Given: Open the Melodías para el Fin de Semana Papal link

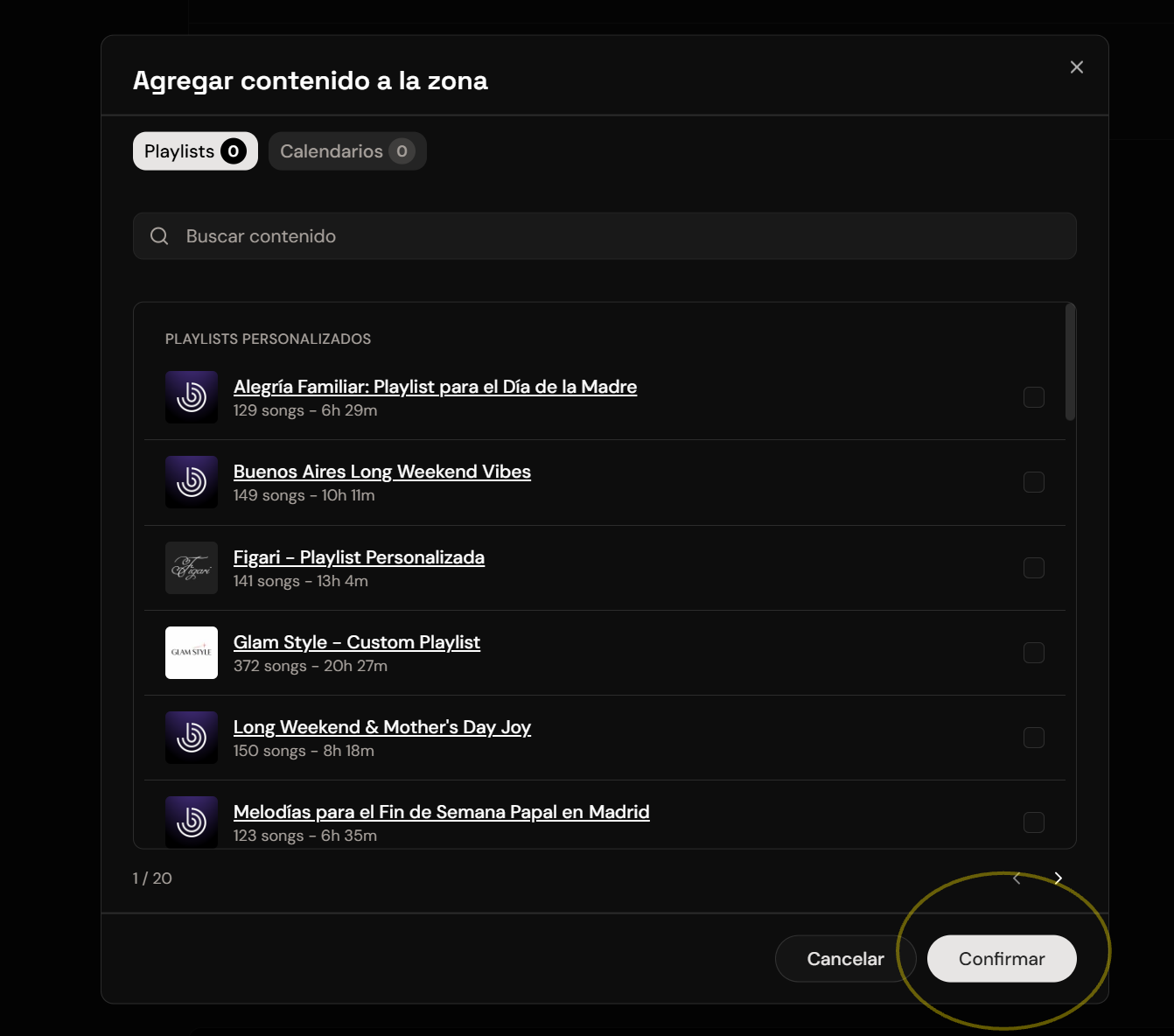Looking at the screenshot, I should click(442, 812).
